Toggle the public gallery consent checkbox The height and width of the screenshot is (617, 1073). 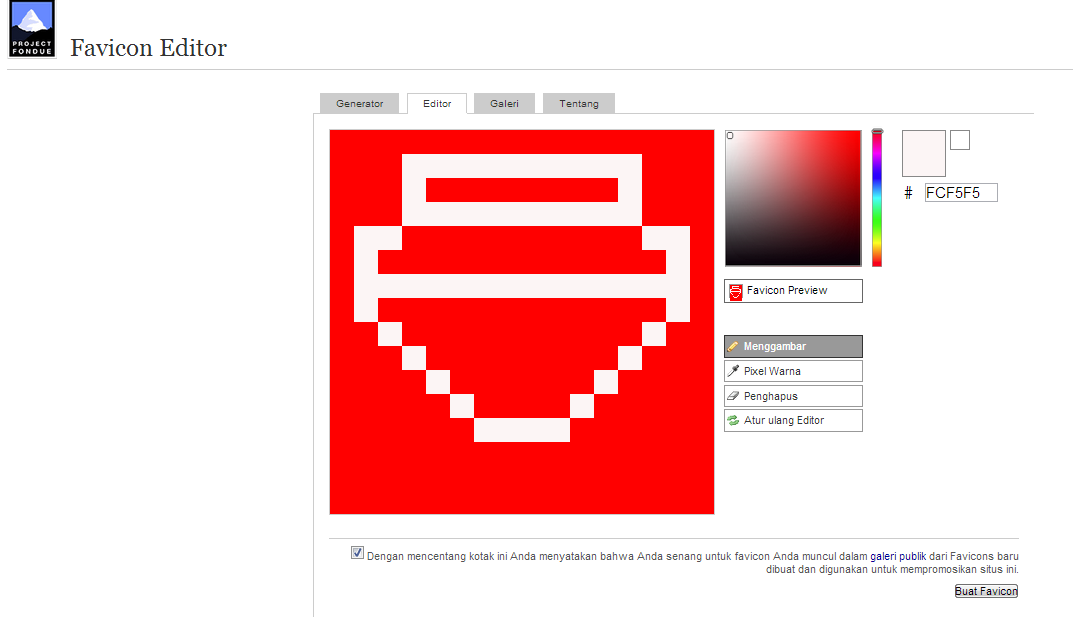pos(357,553)
